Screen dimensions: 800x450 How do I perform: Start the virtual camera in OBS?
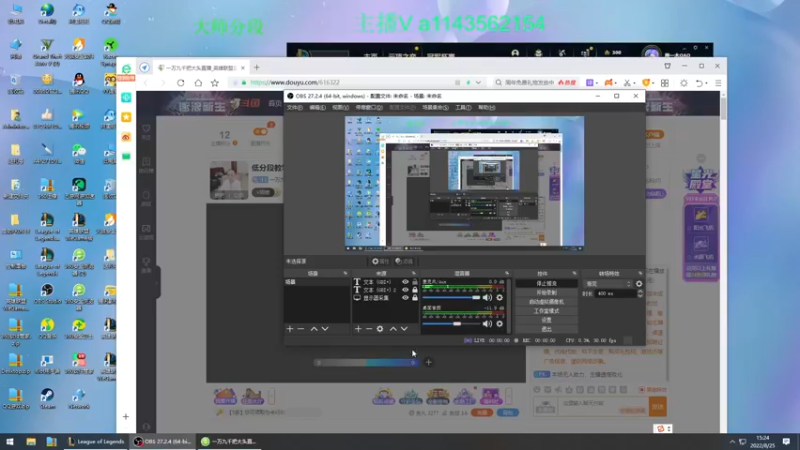click(x=546, y=302)
